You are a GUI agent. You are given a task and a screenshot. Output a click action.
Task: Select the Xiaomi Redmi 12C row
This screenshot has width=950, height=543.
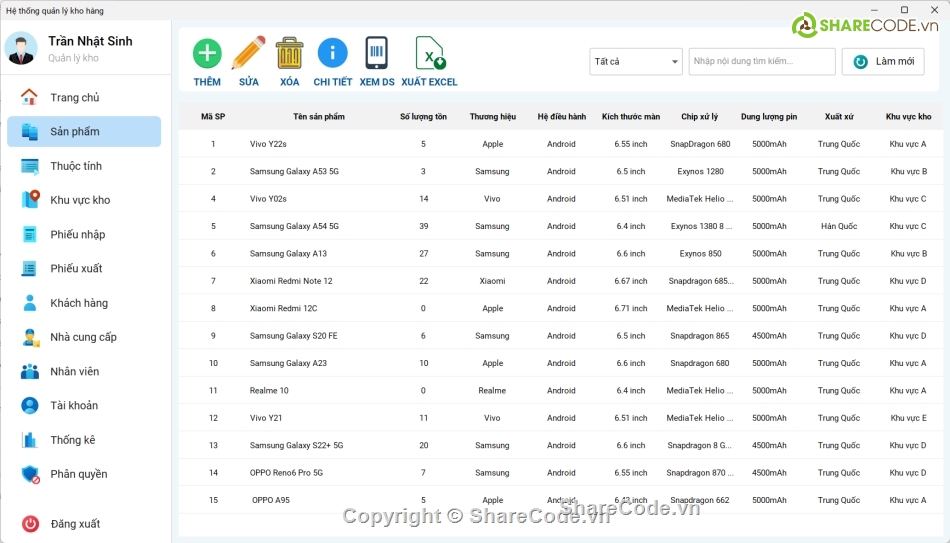pyautogui.click(x=561, y=308)
